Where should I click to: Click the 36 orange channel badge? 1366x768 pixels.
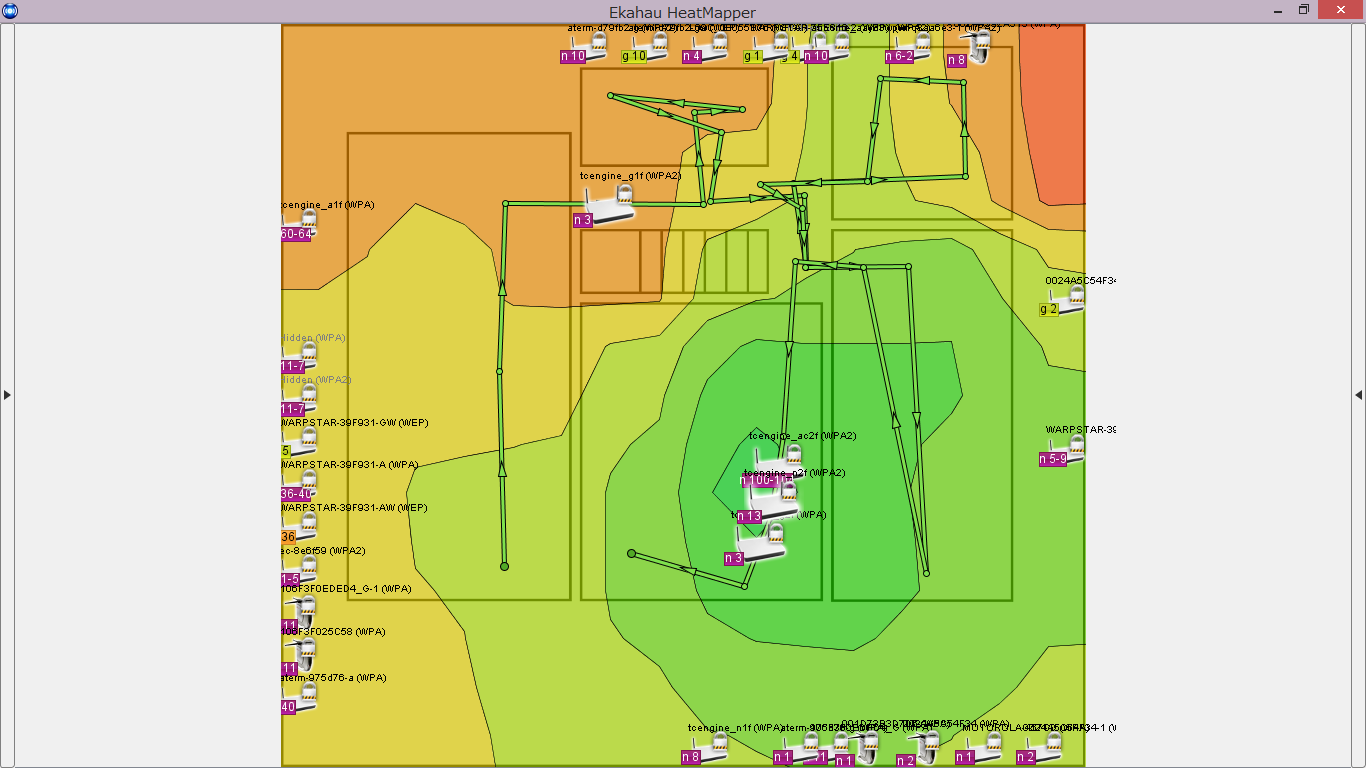pyautogui.click(x=288, y=537)
